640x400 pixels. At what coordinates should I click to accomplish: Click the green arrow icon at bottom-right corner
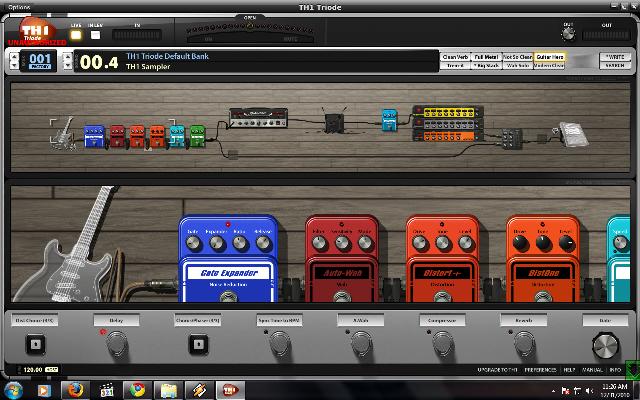click(x=632, y=369)
